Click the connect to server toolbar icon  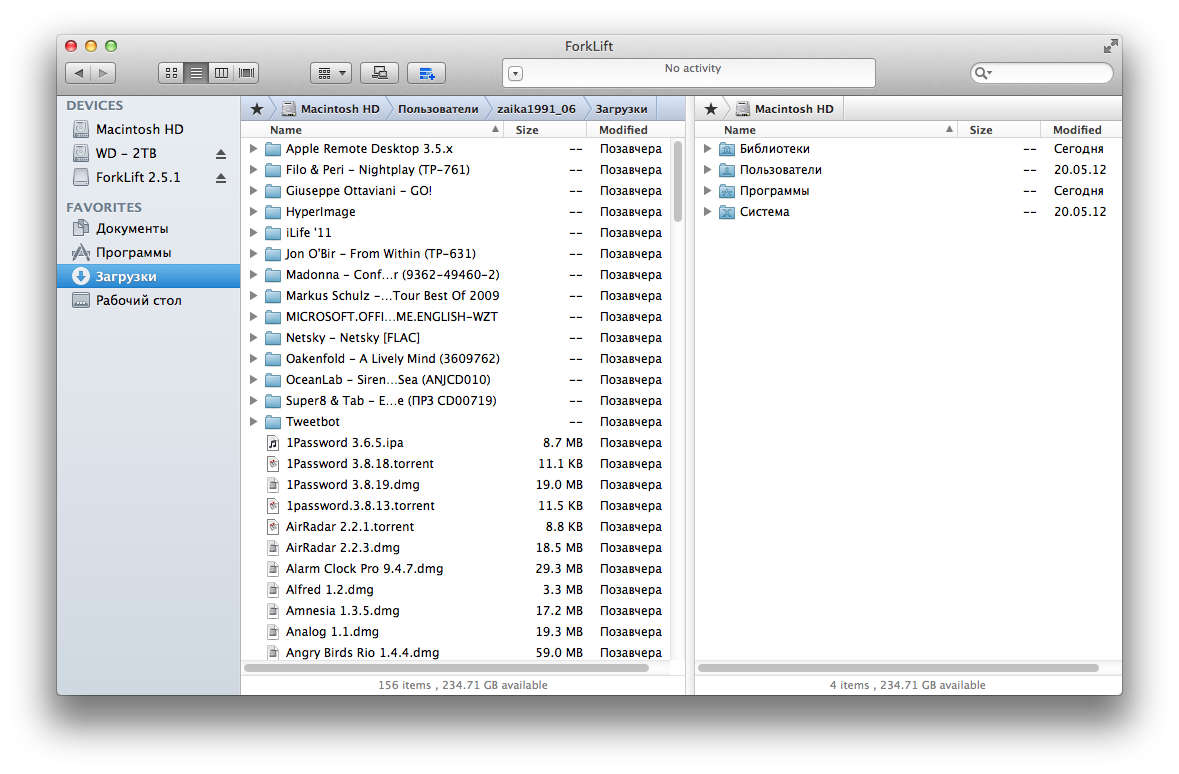(x=380, y=73)
